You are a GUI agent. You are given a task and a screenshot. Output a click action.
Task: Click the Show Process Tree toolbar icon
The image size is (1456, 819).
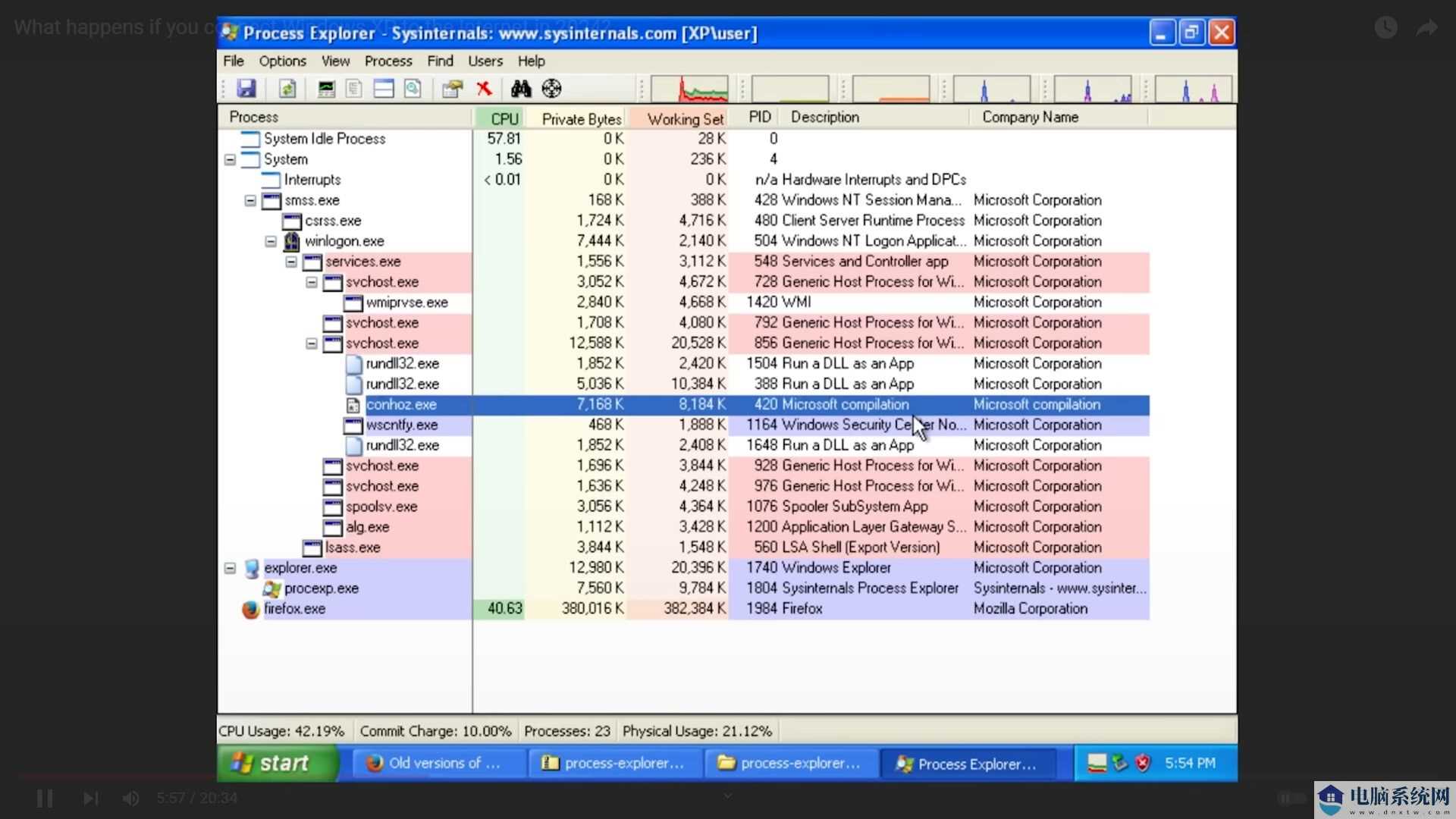click(x=354, y=89)
